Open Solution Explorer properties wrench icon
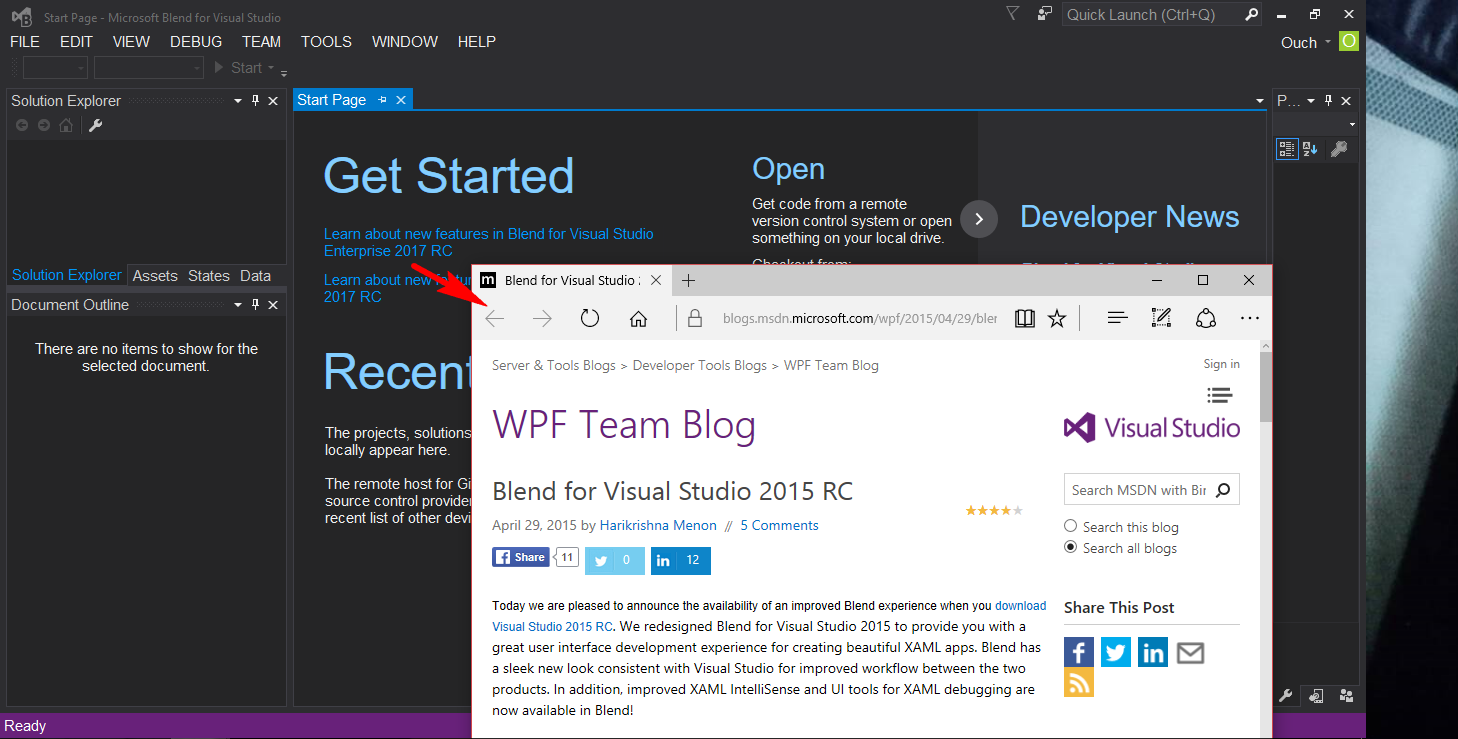The image size is (1458, 739). pos(96,125)
